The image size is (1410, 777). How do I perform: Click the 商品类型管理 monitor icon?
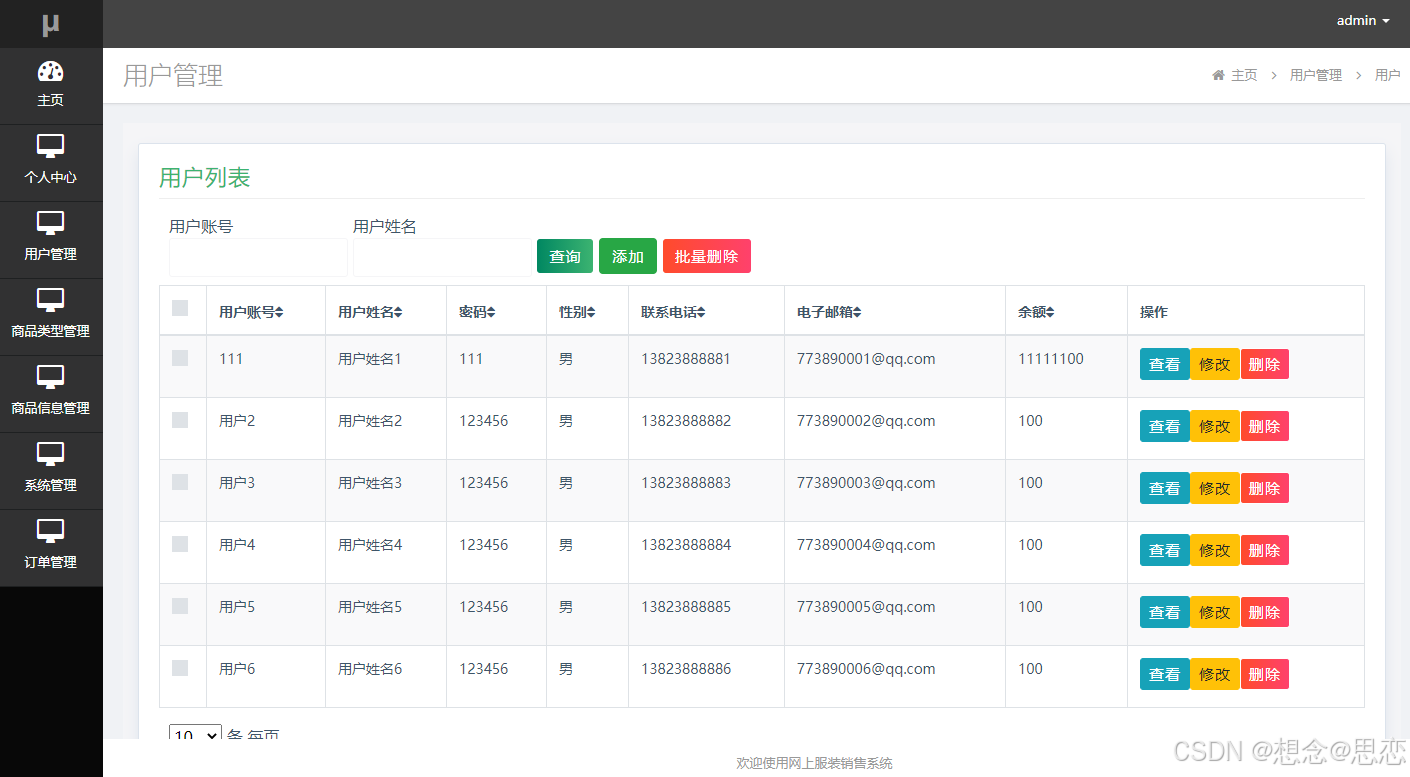click(51, 301)
